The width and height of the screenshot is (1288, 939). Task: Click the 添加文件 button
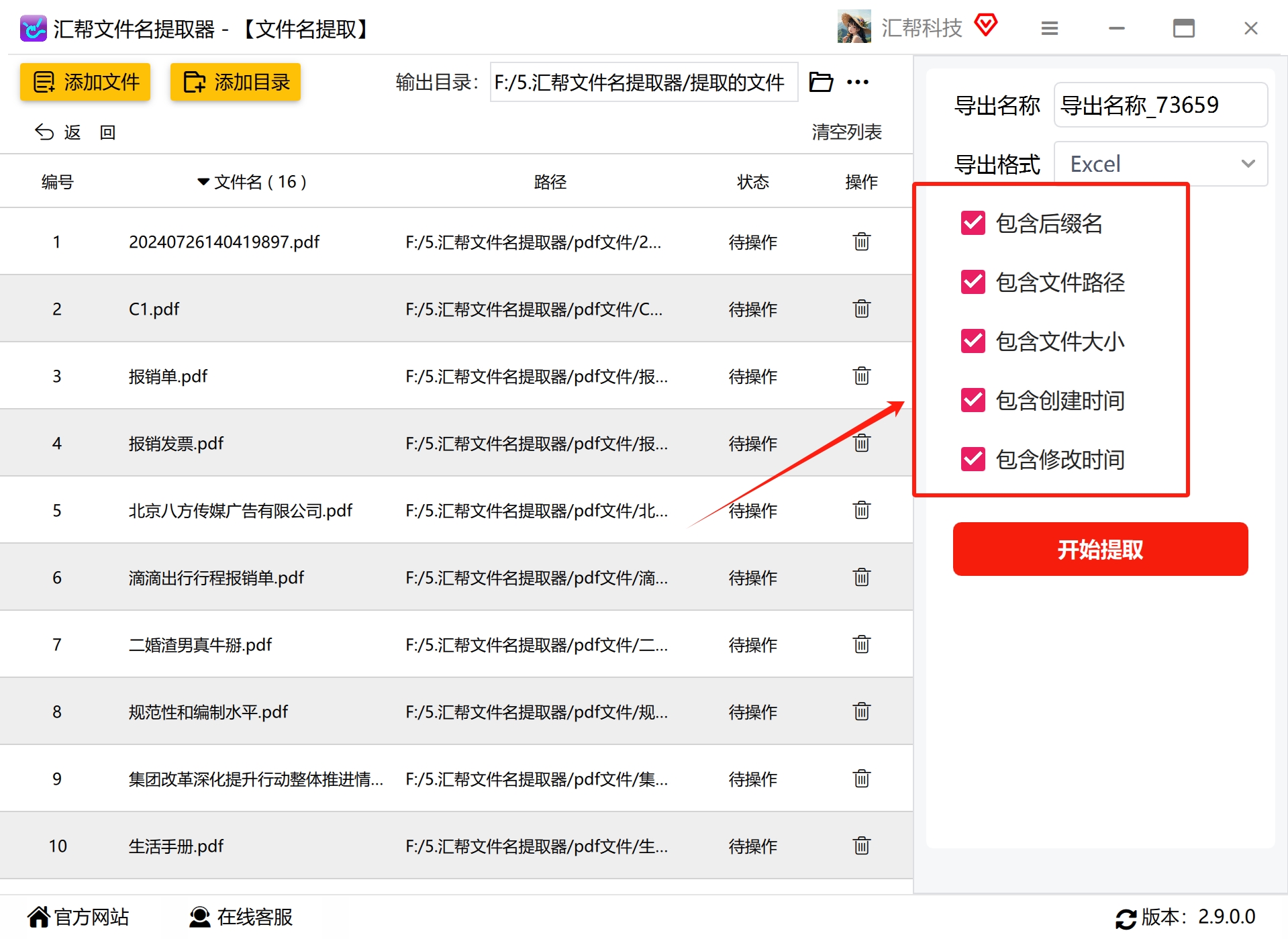point(85,82)
